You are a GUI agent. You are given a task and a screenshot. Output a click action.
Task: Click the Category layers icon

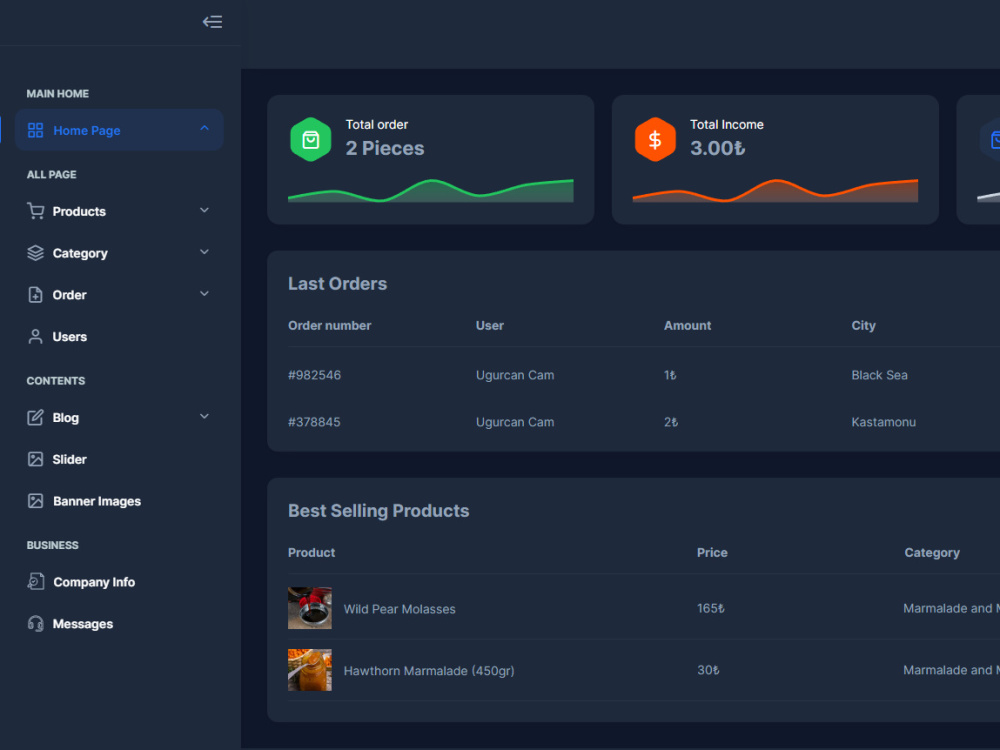(x=36, y=253)
